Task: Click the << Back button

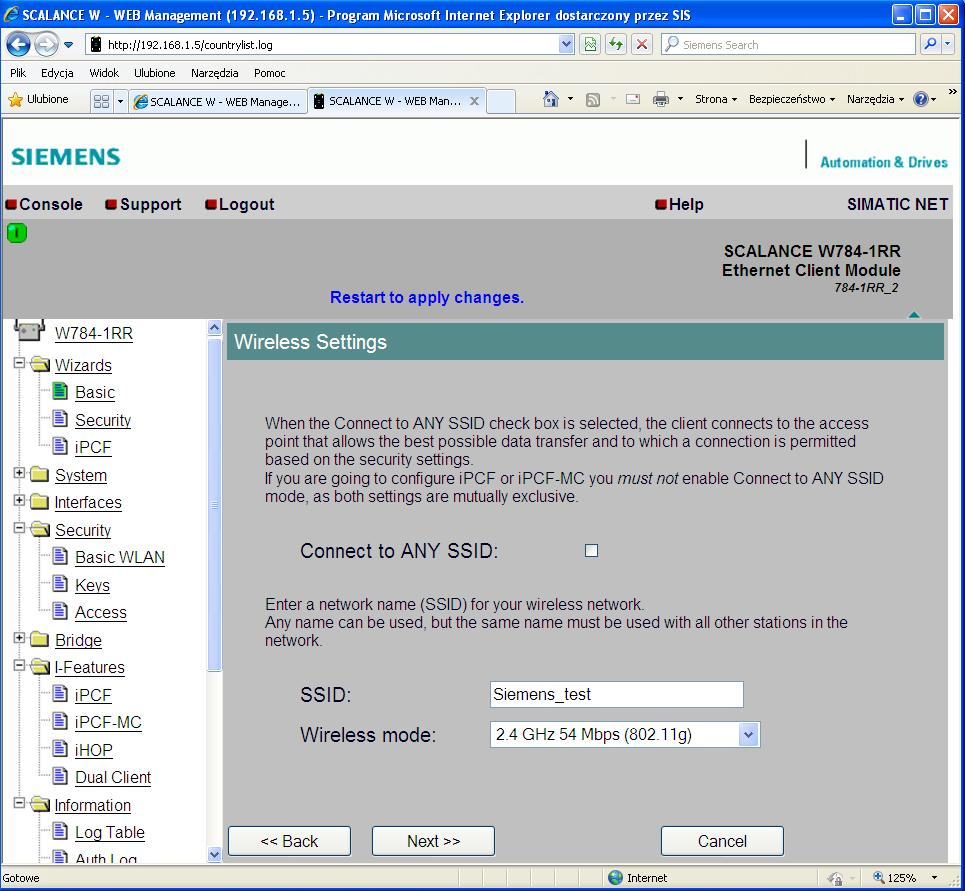Action: [289, 841]
